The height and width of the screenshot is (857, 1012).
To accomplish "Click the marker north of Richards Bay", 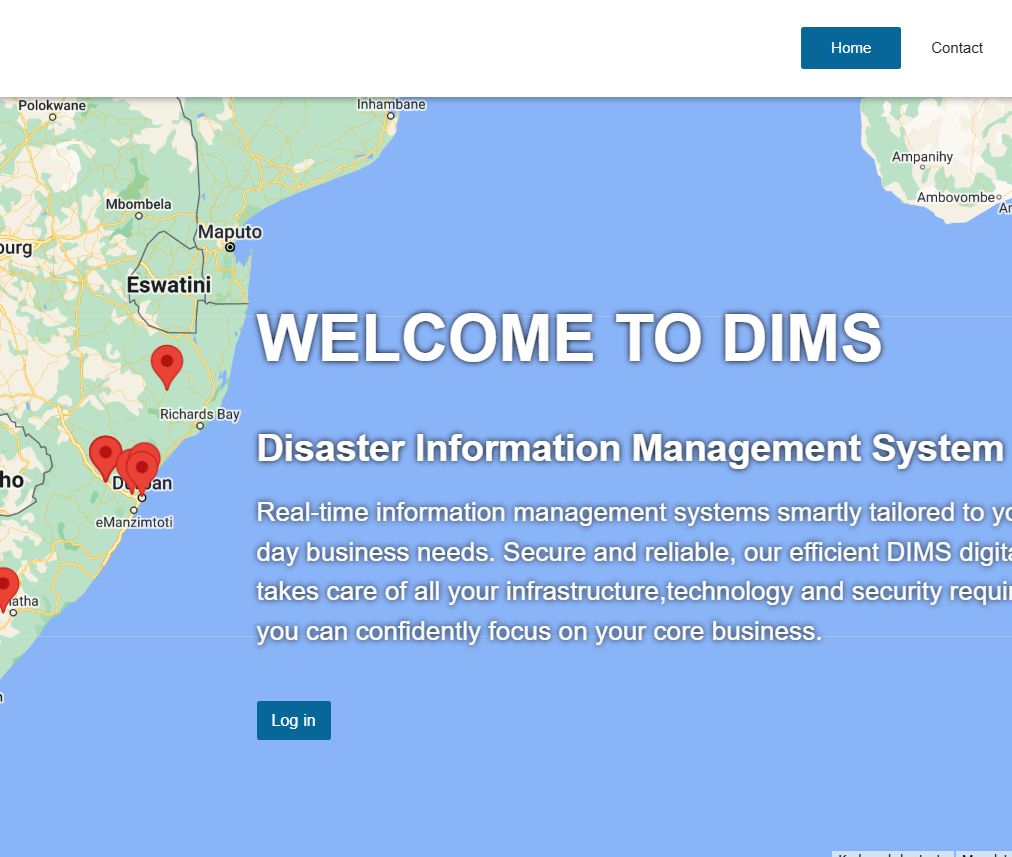I will [167, 364].
